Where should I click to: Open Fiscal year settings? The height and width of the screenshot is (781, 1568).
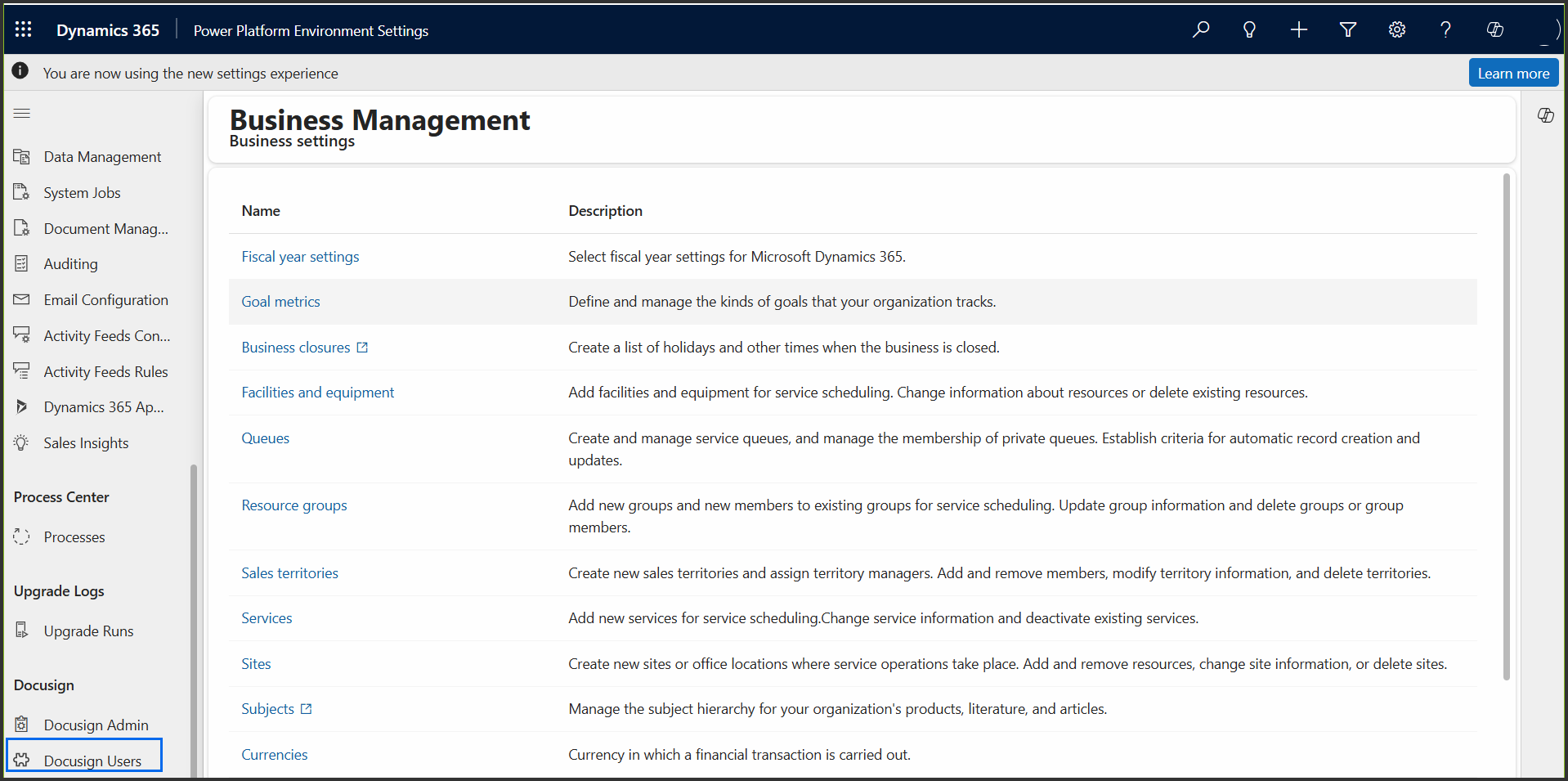300,256
